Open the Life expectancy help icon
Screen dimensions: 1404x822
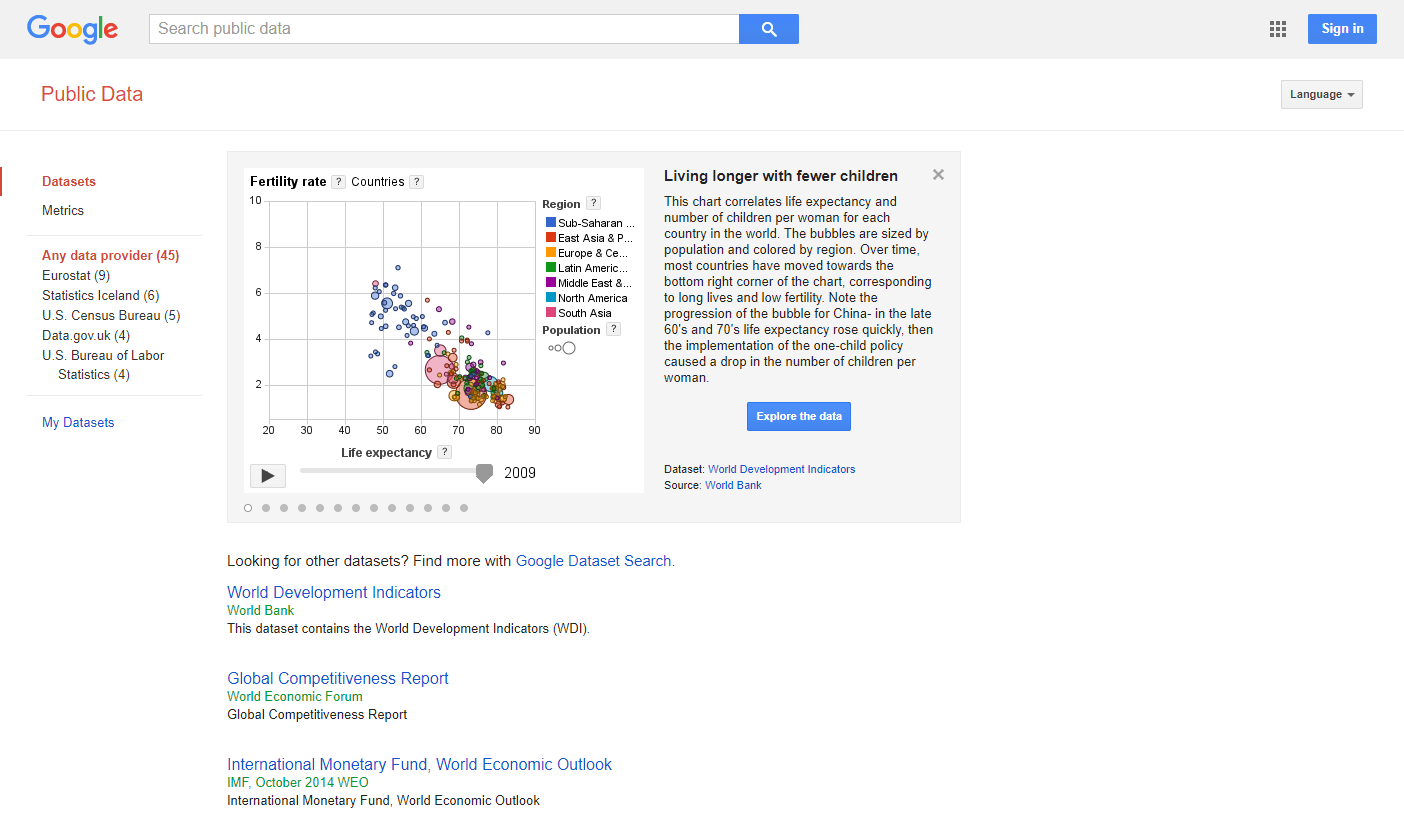(444, 451)
